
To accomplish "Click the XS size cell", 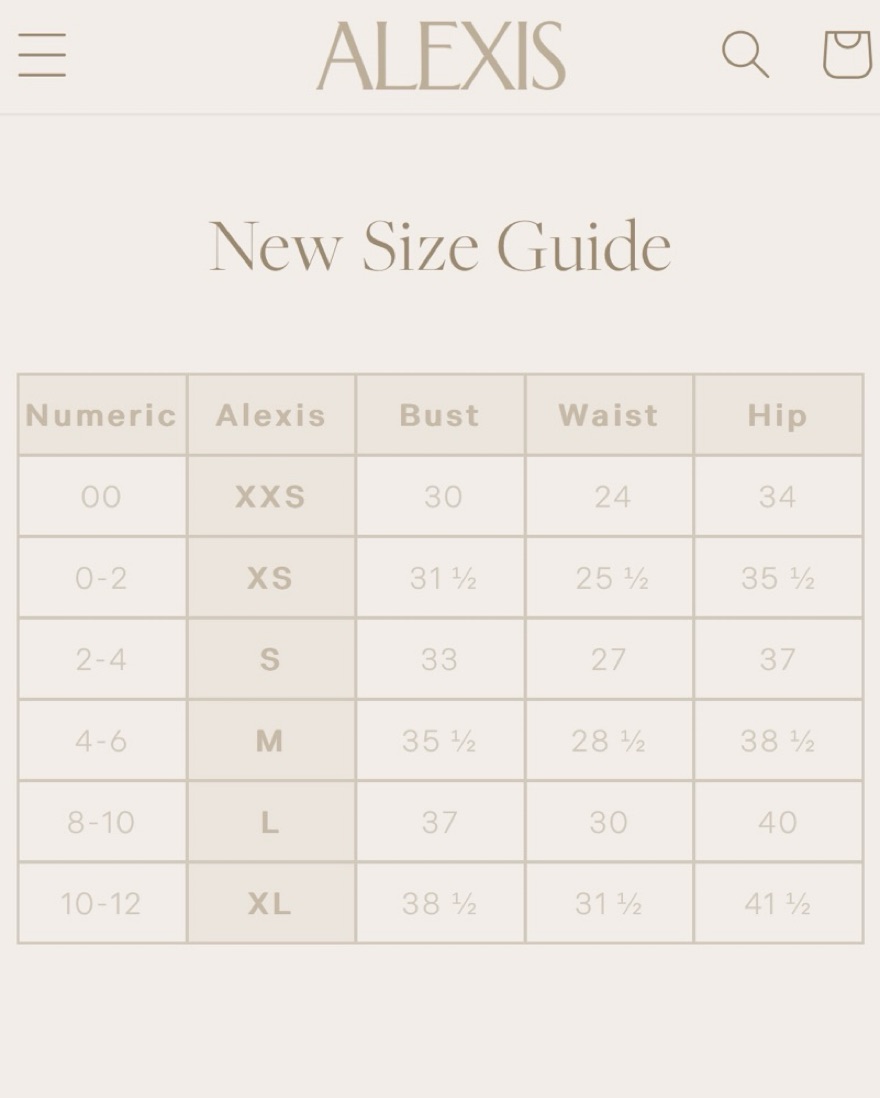I will [271, 578].
